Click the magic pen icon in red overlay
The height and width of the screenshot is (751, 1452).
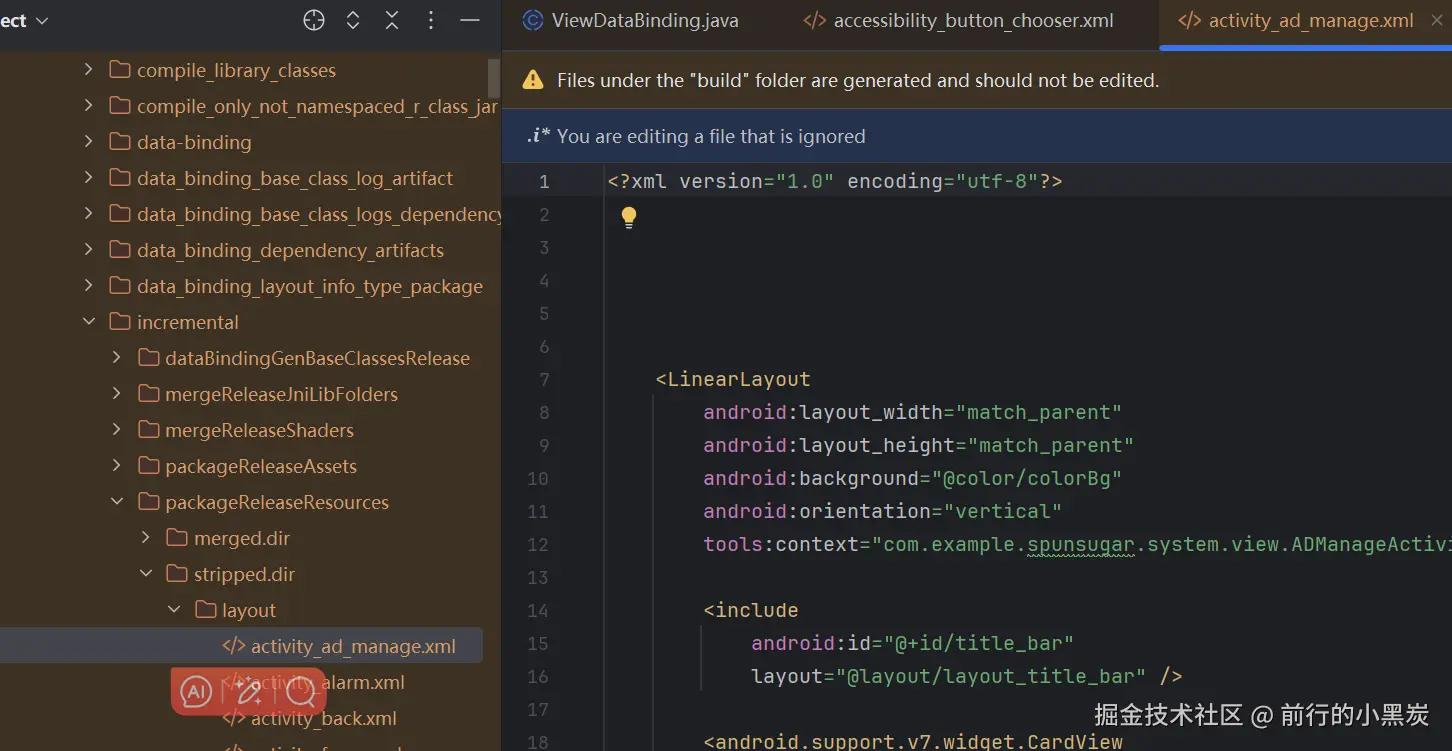249,691
